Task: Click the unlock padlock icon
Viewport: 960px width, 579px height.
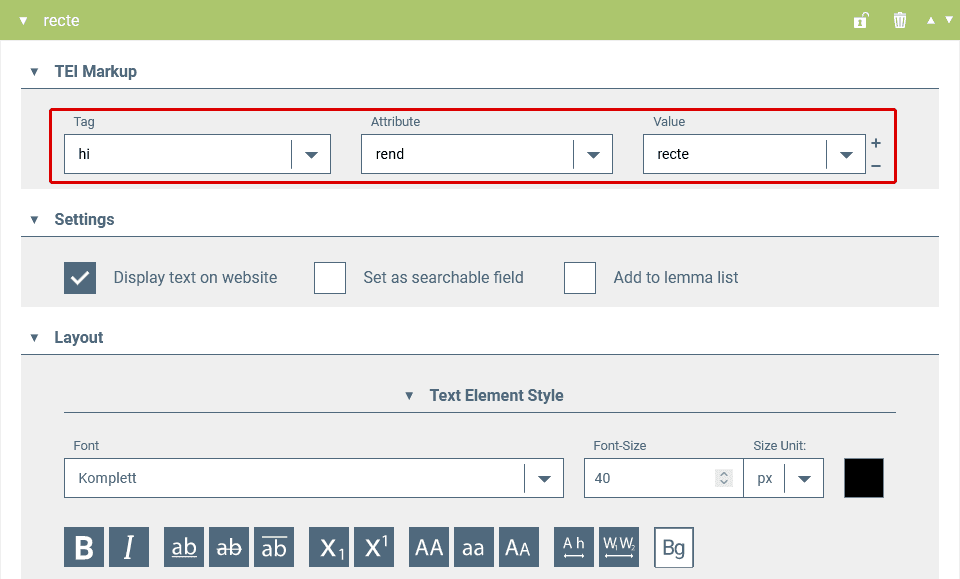Action: tap(860, 20)
